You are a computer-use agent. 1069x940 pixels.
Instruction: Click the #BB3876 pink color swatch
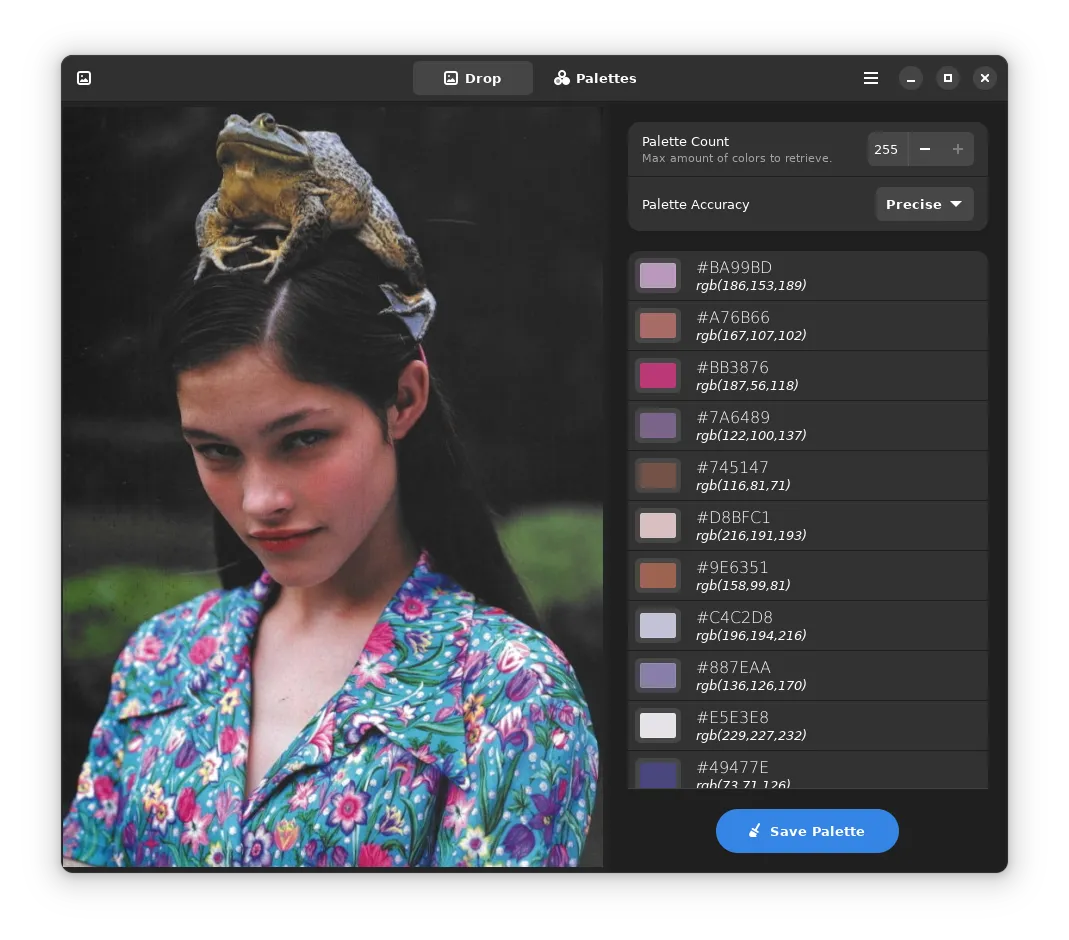point(658,376)
